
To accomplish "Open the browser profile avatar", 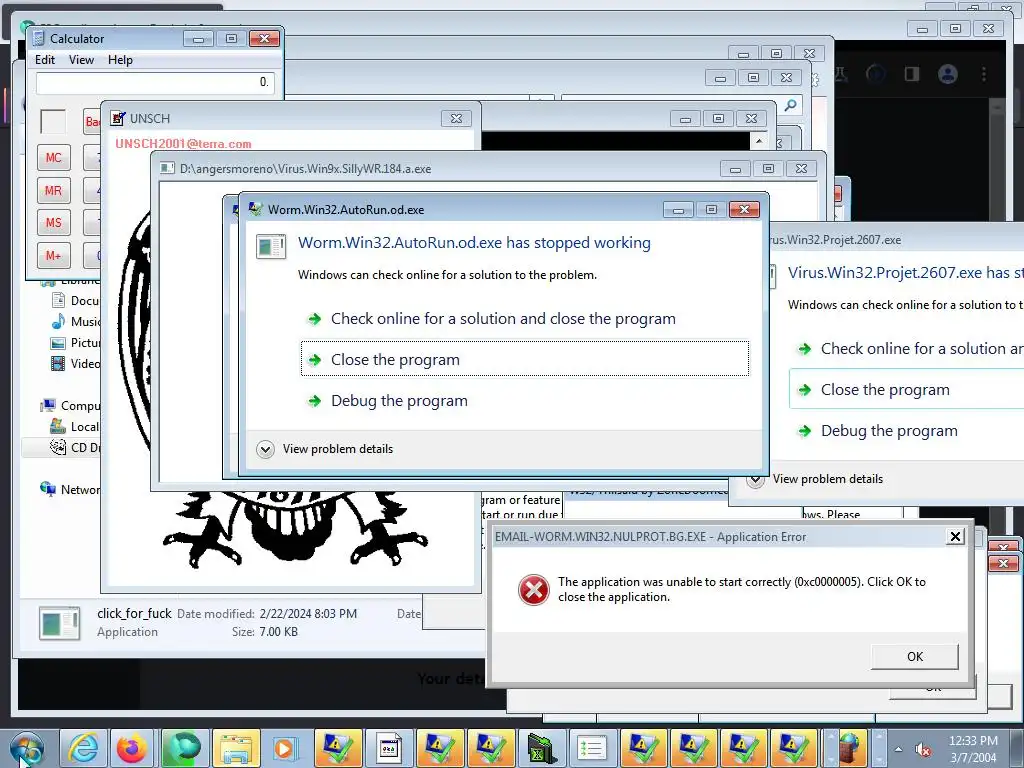I will tap(948, 74).
